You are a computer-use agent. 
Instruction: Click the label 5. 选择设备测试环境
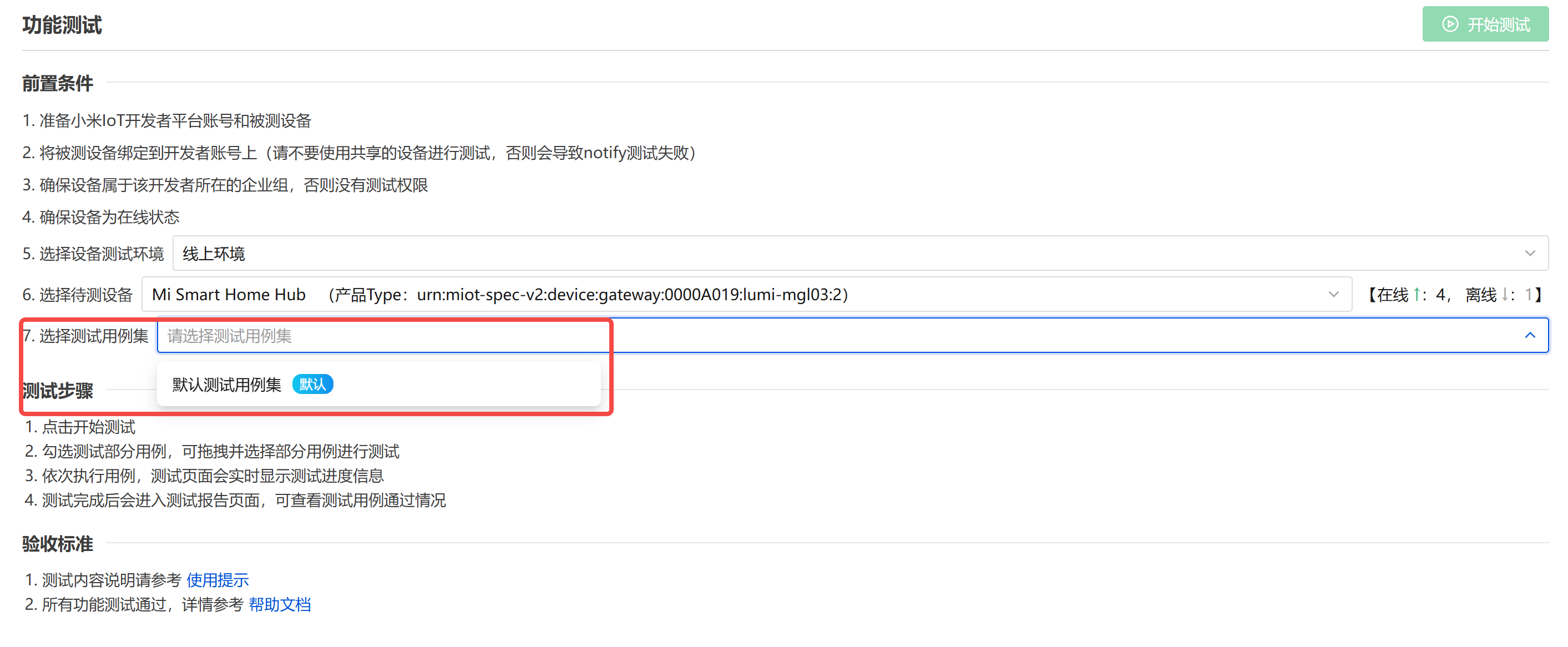point(93,253)
